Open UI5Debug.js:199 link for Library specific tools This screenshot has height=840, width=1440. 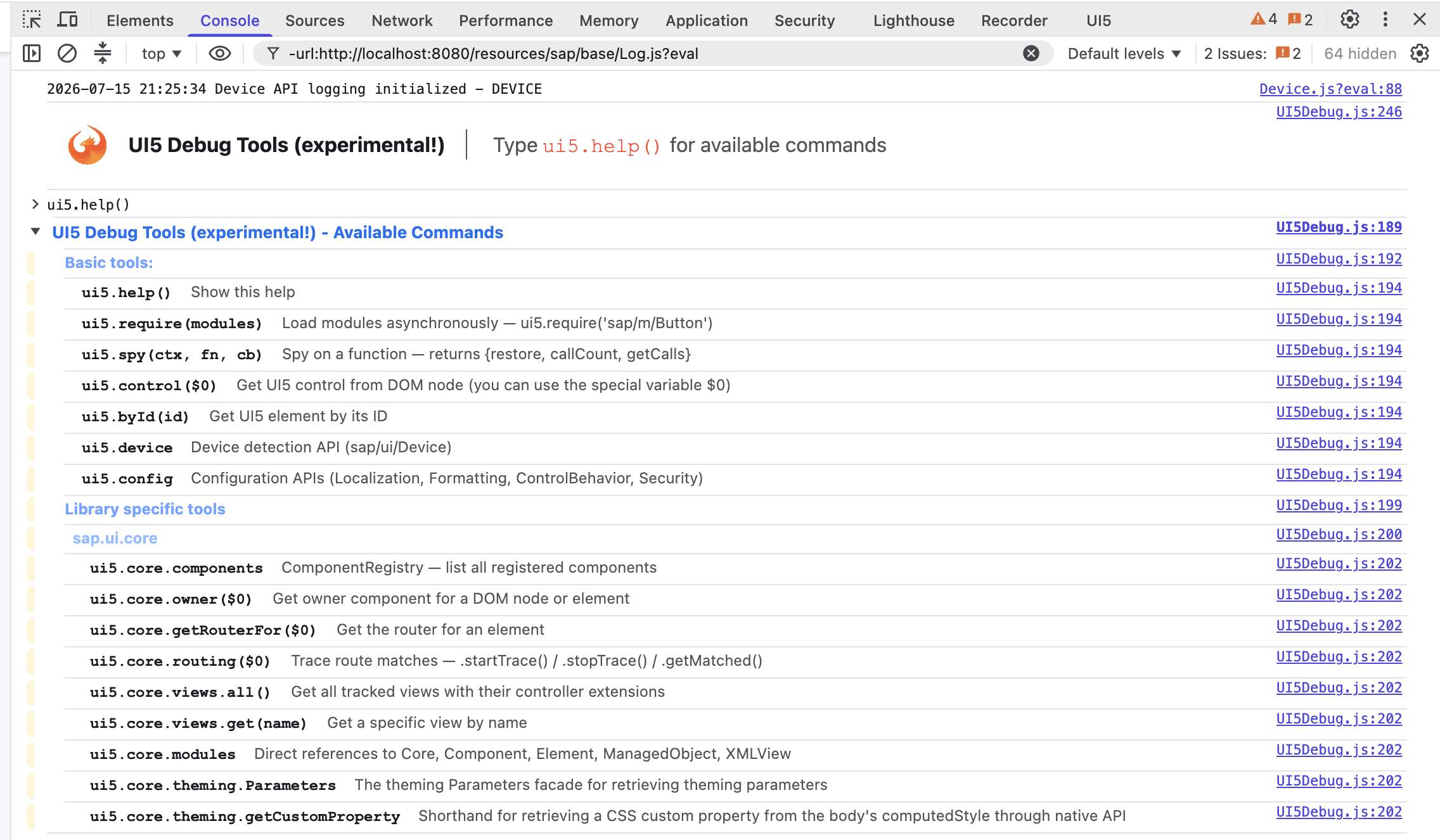[x=1339, y=505]
